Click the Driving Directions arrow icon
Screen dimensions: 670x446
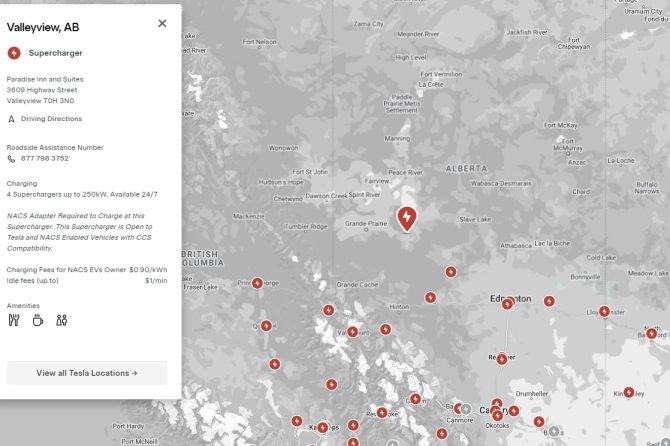11,119
